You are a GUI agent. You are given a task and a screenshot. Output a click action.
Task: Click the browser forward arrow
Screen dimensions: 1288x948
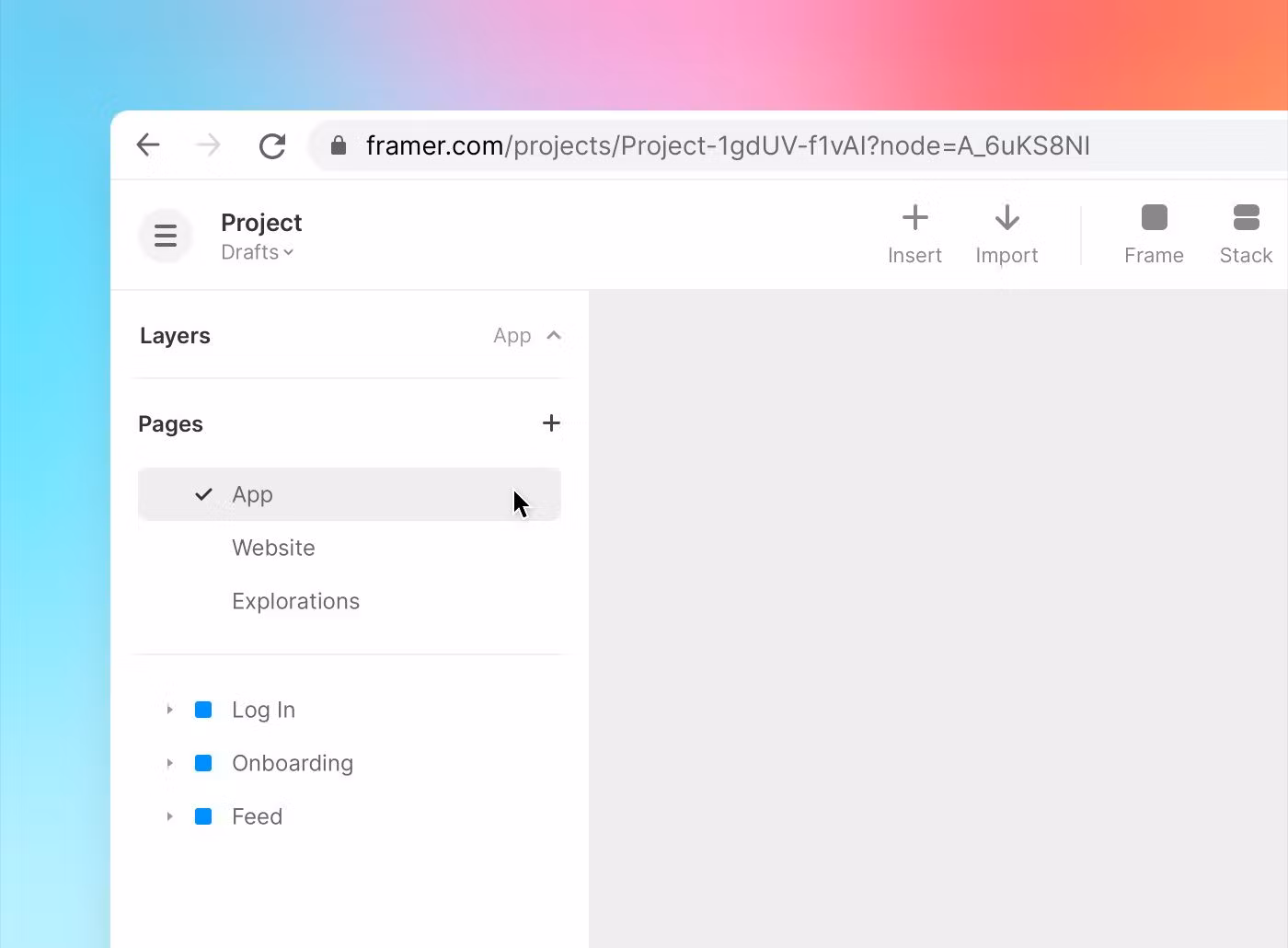coord(209,145)
